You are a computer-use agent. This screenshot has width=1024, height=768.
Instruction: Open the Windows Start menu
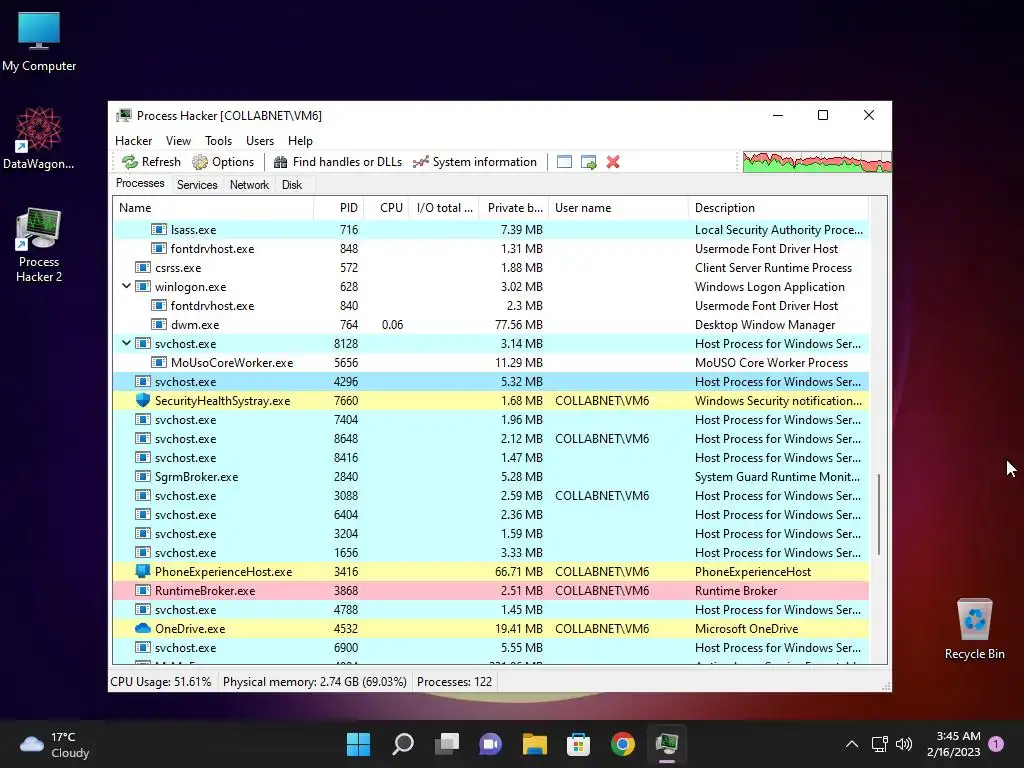358,744
